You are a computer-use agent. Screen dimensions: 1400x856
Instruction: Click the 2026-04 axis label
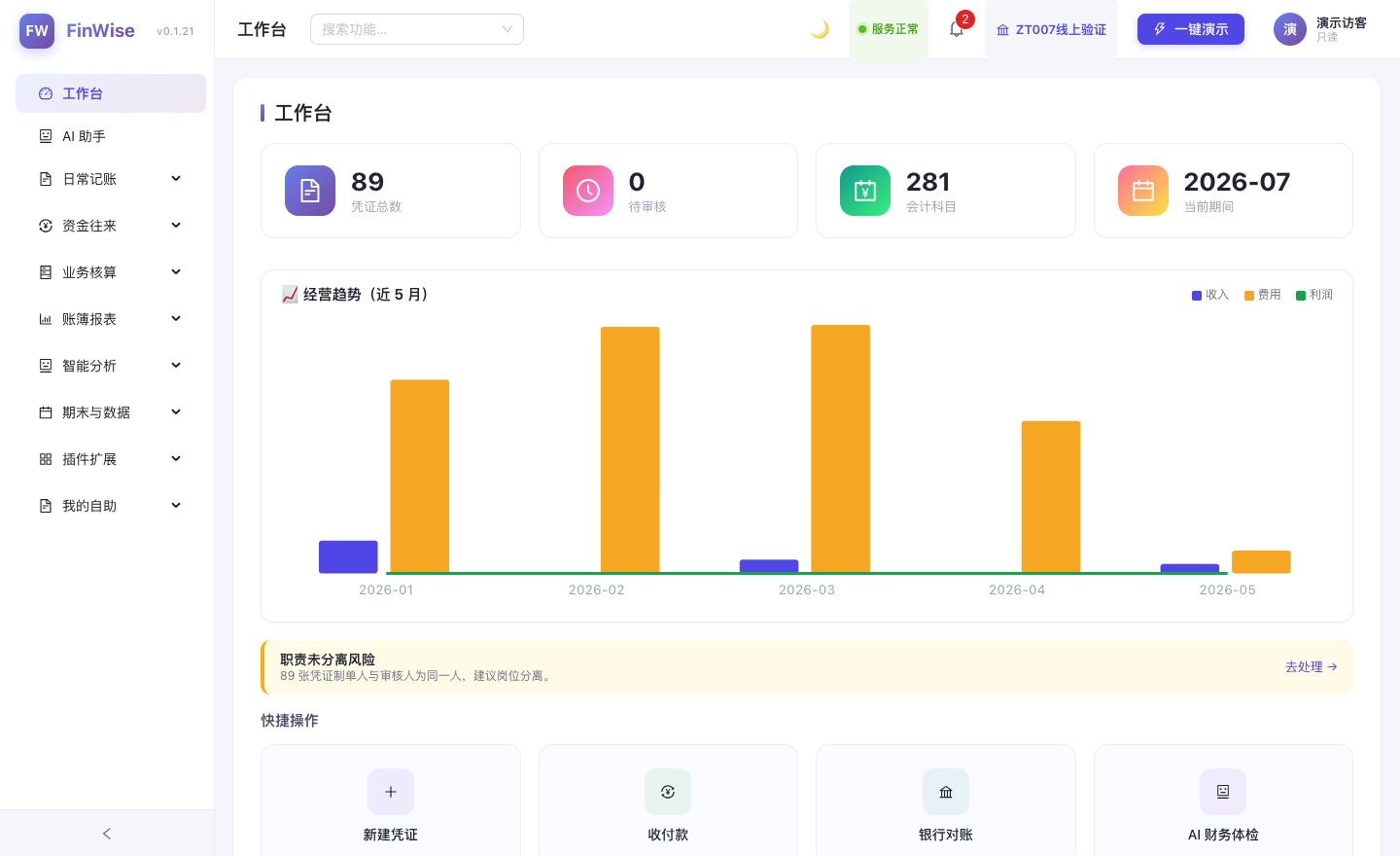(x=1017, y=589)
